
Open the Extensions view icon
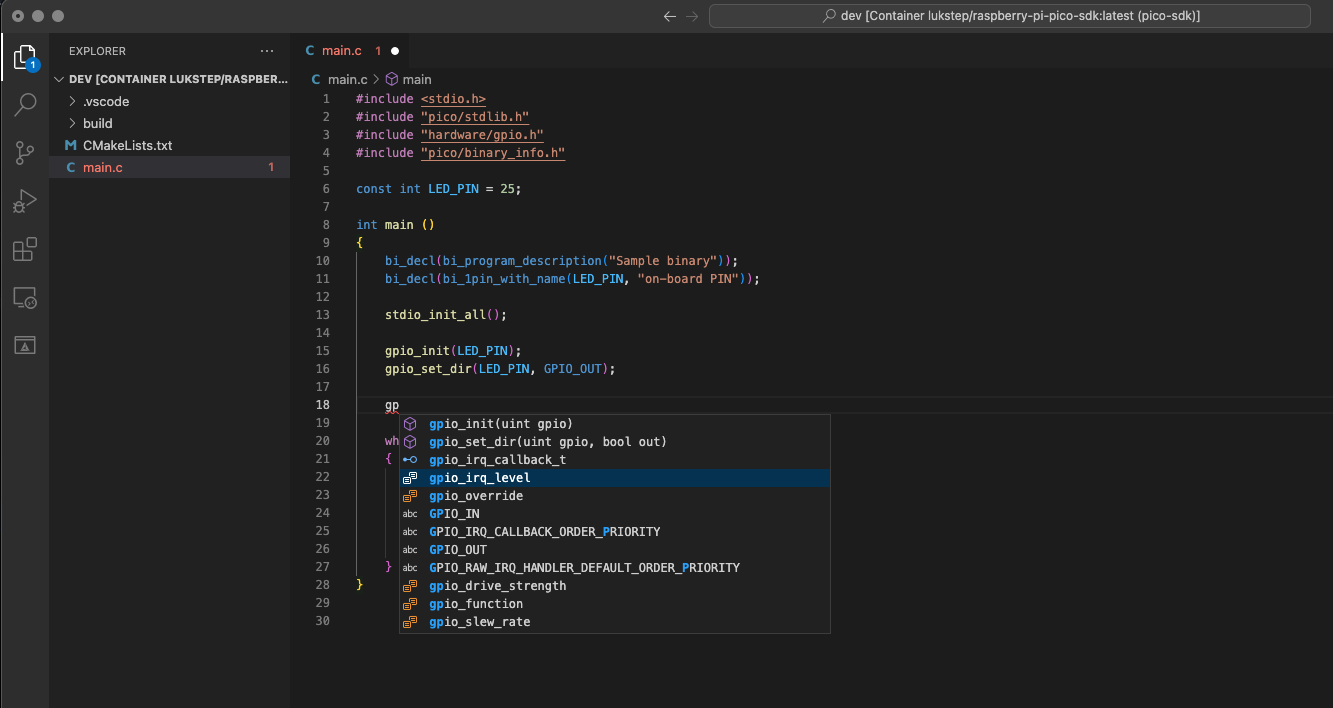[25, 249]
